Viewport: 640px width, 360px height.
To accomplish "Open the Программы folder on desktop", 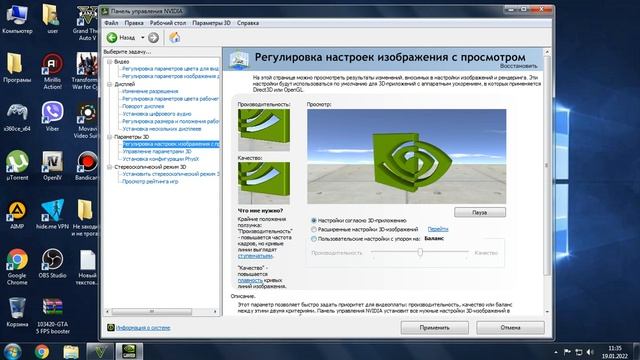I will [x=17, y=68].
